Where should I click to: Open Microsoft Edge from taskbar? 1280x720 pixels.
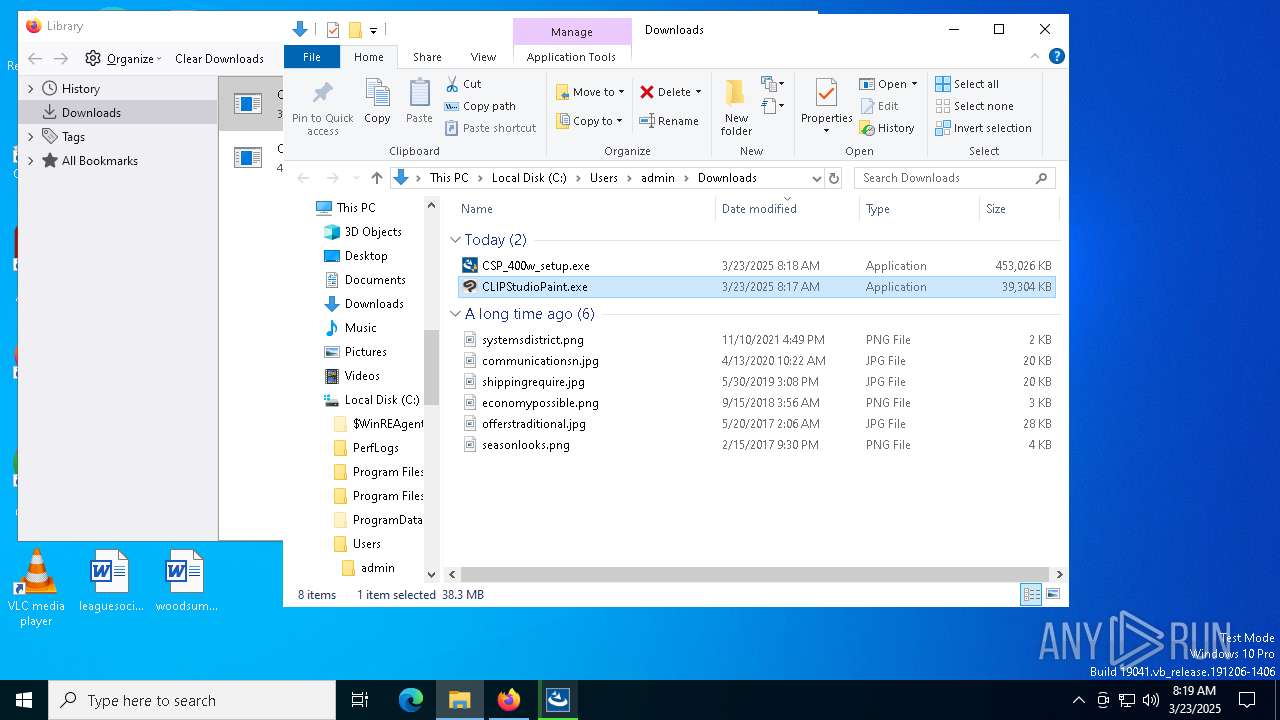(411, 700)
